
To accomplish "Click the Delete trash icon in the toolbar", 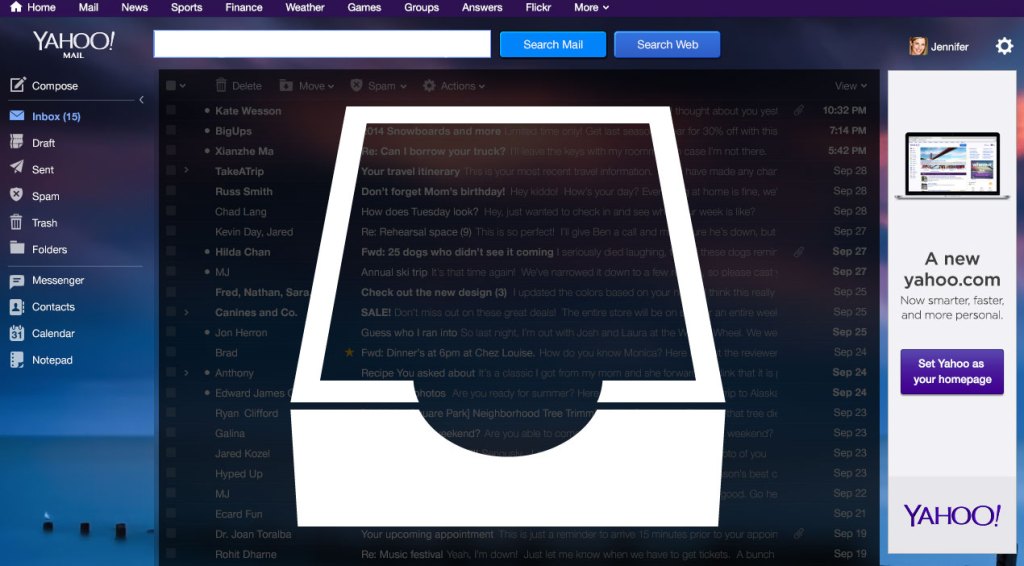I will point(221,86).
